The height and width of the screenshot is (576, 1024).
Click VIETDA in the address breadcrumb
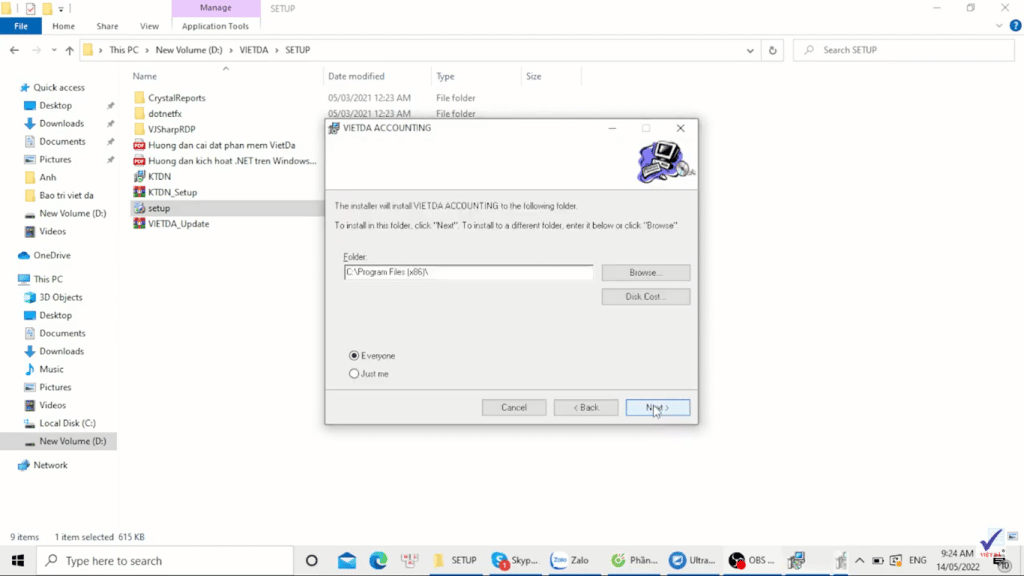coord(254,50)
